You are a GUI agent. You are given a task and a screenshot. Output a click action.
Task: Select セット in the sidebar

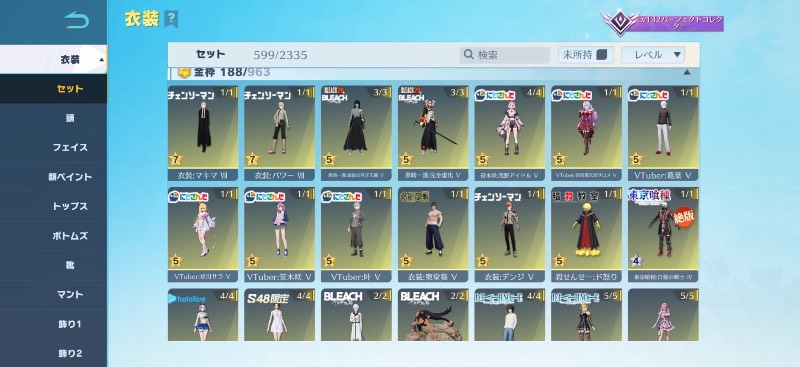click(x=54, y=89)
